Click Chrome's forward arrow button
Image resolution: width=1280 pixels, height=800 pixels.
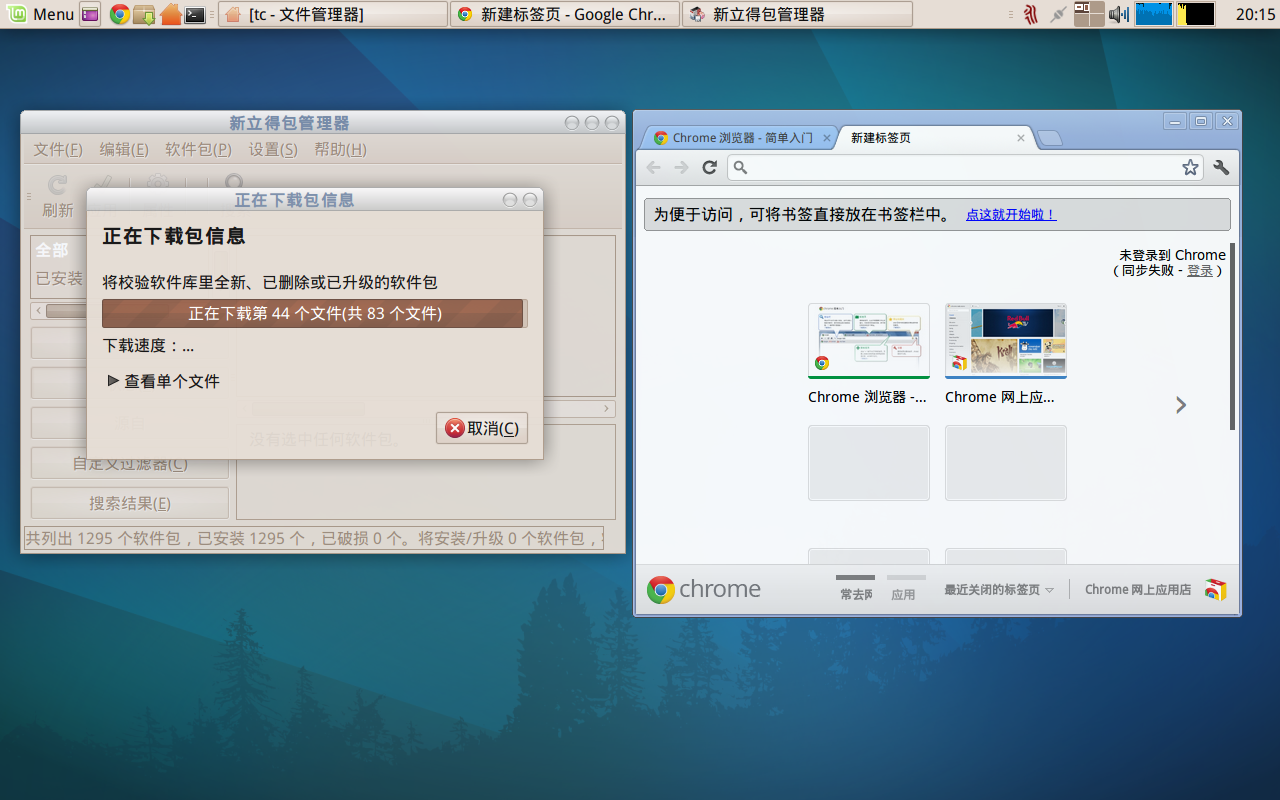coord(681,167)
